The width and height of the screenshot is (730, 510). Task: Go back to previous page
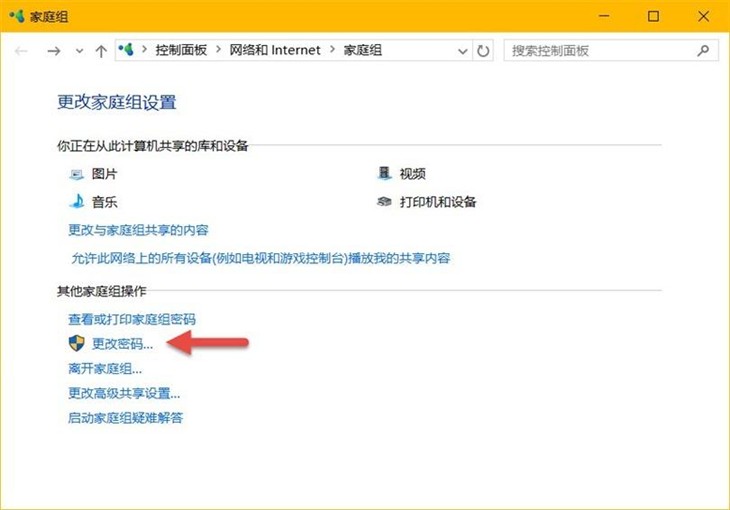coord(22,50)
